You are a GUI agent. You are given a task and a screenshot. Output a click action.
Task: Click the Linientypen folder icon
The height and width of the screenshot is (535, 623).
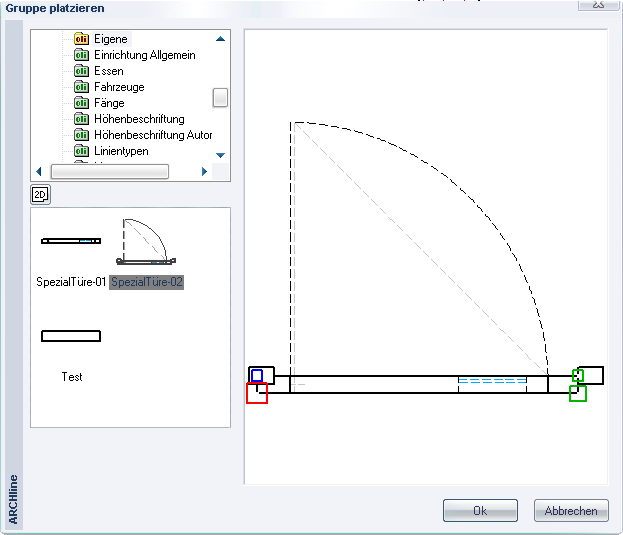(x=81, y=151)
